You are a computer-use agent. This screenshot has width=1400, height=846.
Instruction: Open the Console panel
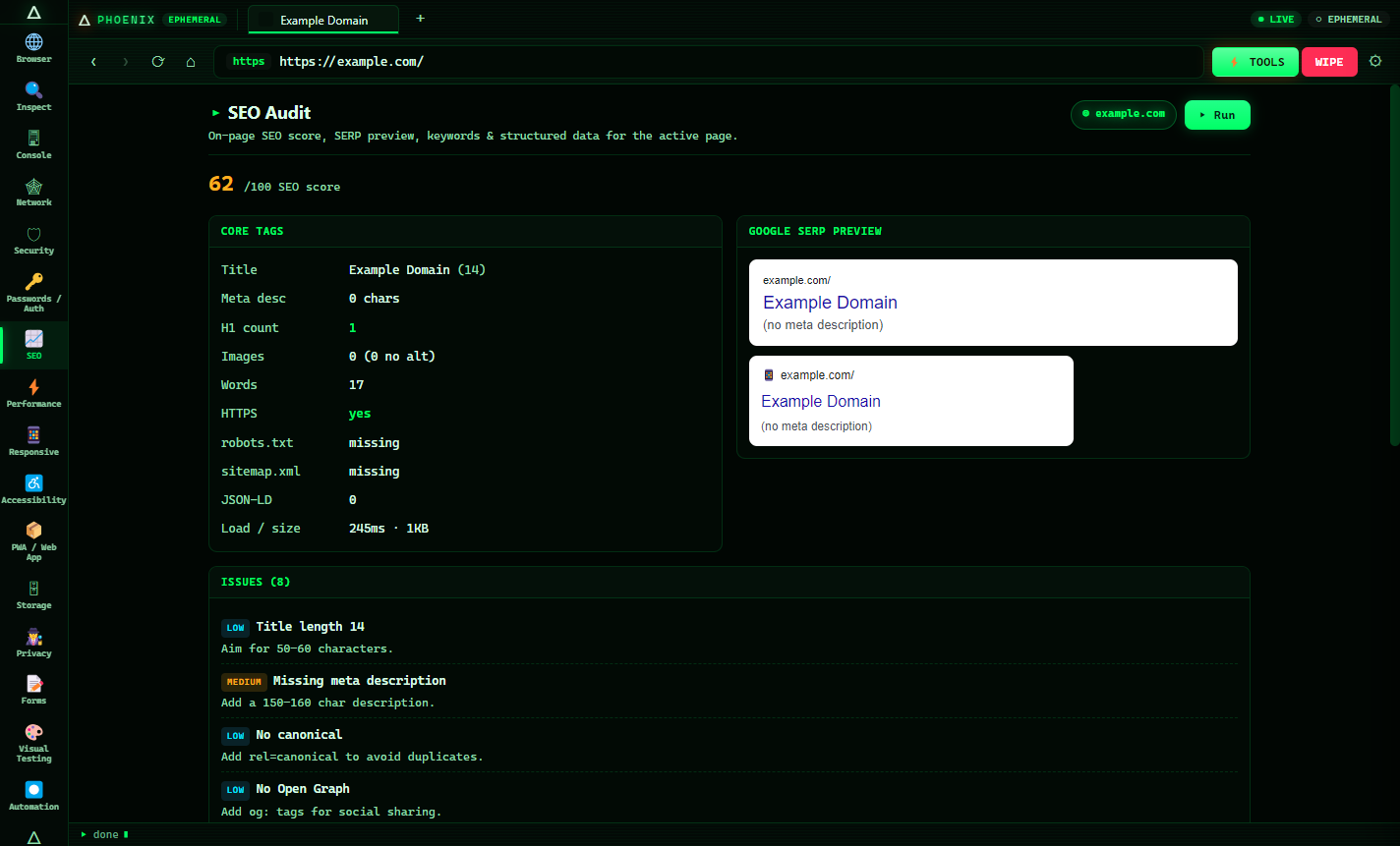pyautogui.click(x=33, y=144)
